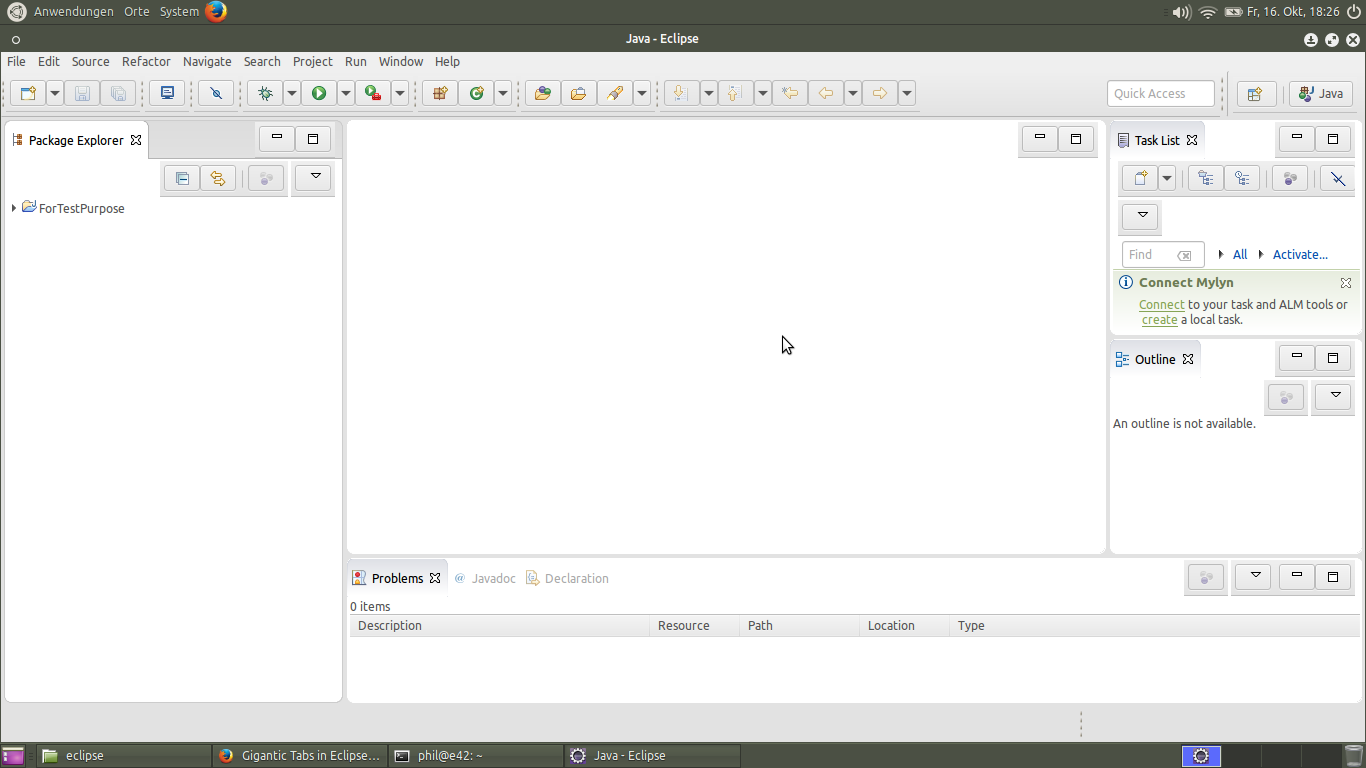This screenshot has width=1366, height=768.
Task: Collapse All in Package Explorer
Action: pyautogui.click(x=182, y=178)
